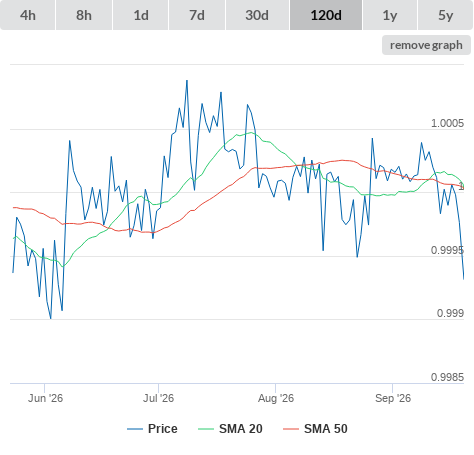Click the Aug '26 axis label

coord(276,398)
